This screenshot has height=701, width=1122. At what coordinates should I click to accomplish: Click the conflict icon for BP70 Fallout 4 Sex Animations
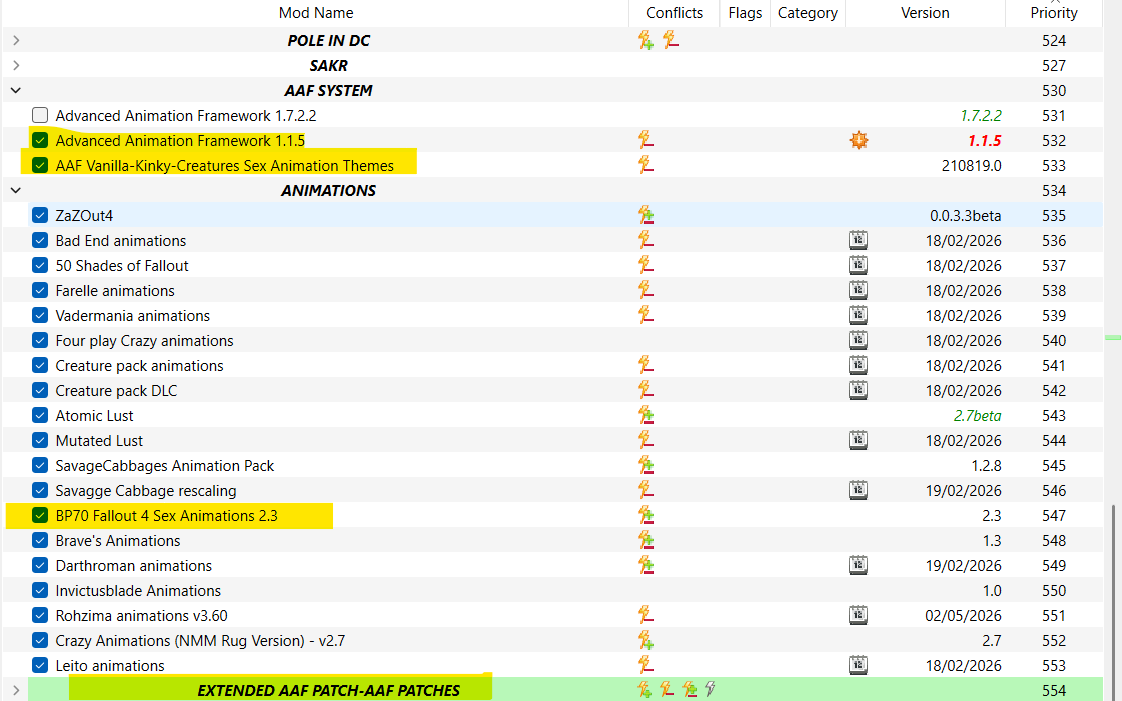pos(646,516)
